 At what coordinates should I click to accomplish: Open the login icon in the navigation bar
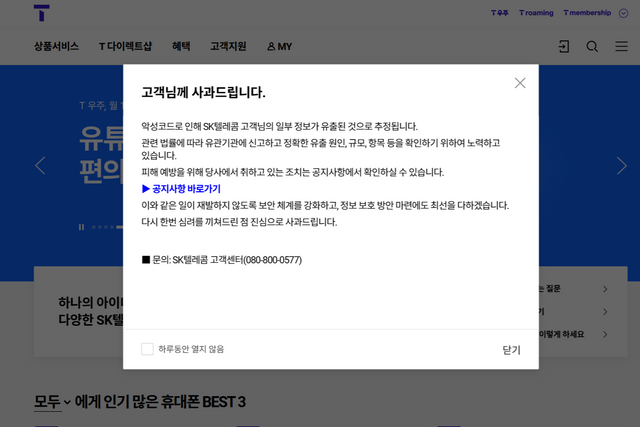click(x=564, y=46)
